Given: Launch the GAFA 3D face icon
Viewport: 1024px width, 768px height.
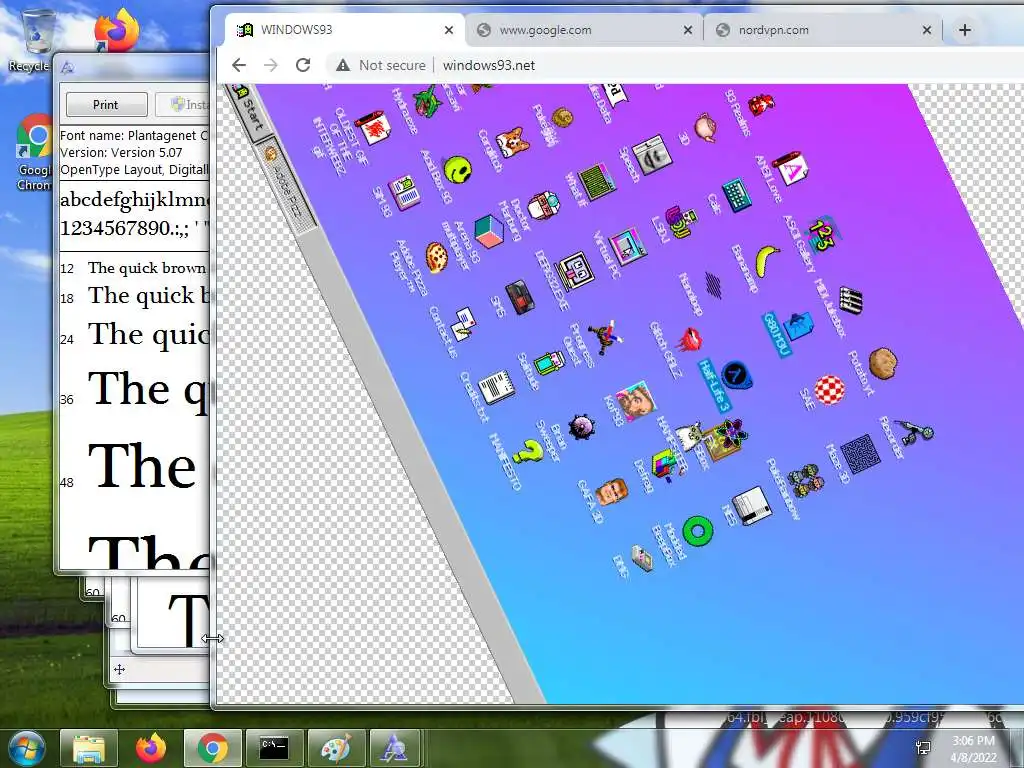Looking at the screenshot, I should click(x=612, y=492).
